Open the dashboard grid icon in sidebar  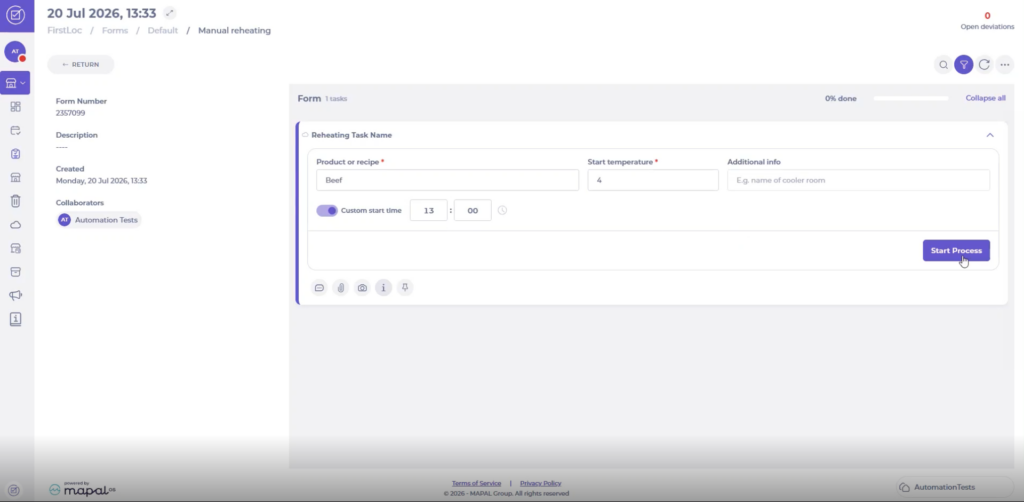16,106
